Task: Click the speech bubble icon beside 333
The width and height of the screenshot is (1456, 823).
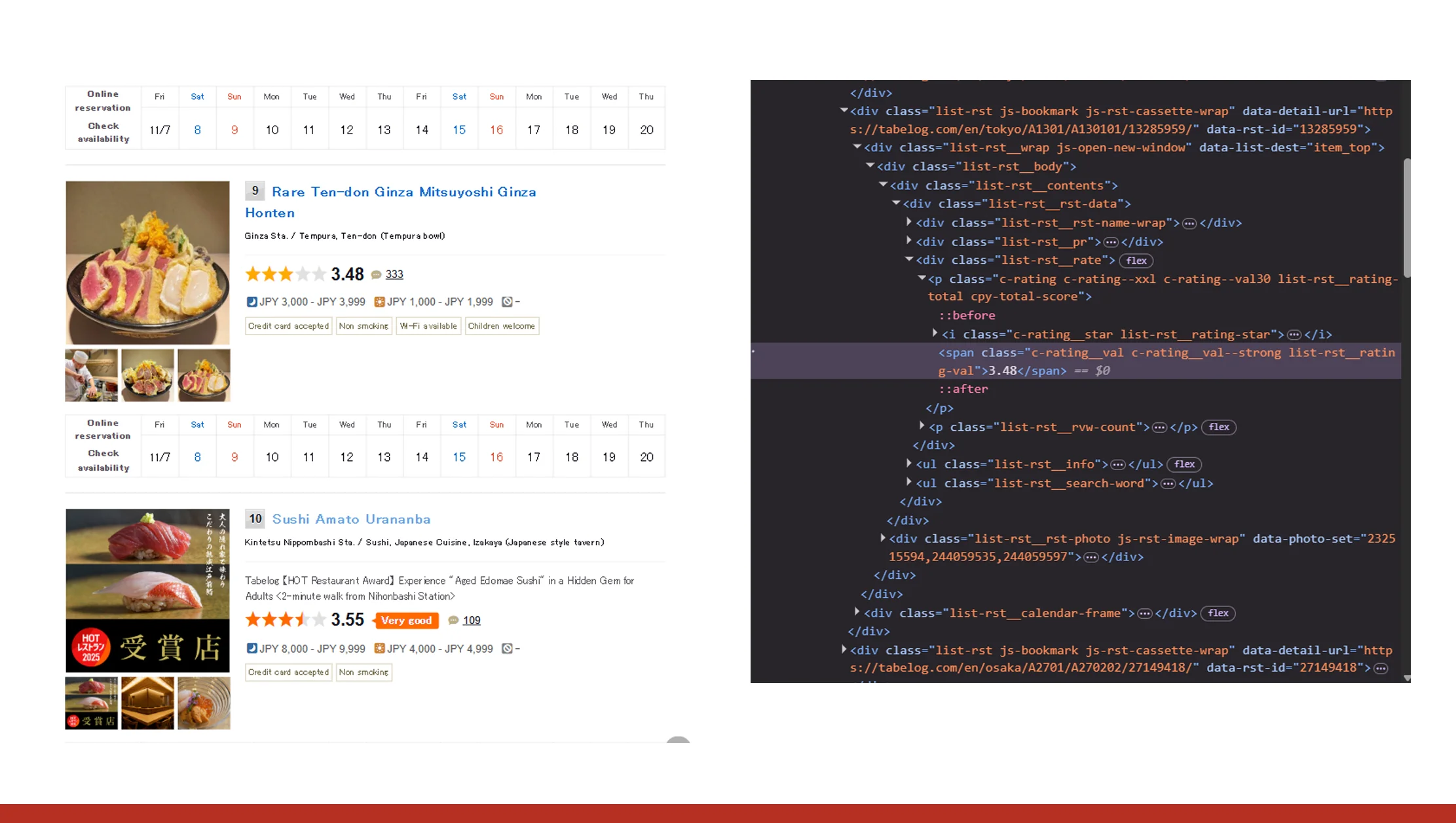Action: point(377,274)
